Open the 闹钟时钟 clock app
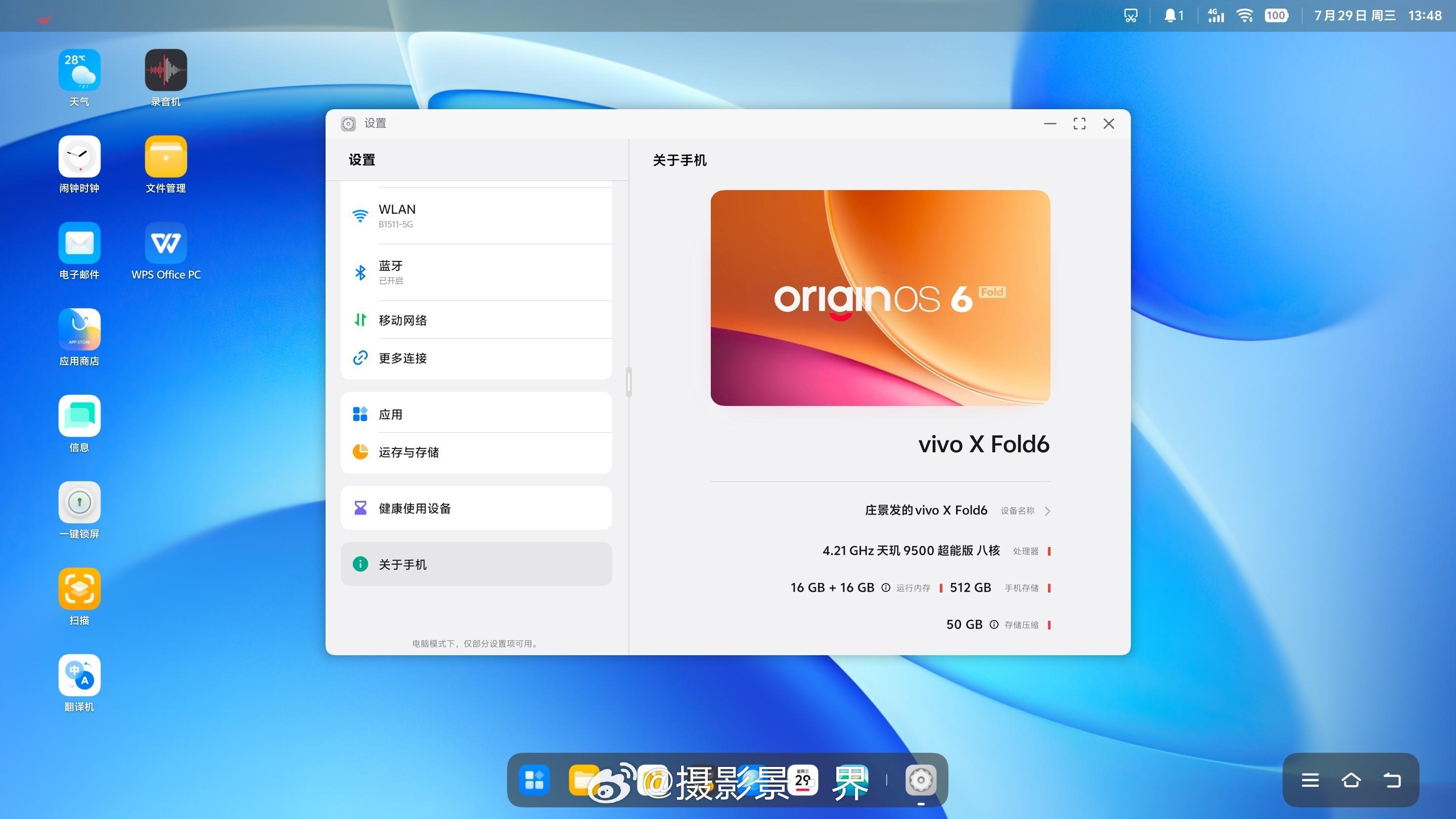This screenshot has height=819, width=1456. pyautogui.click(x=79, y=157)
